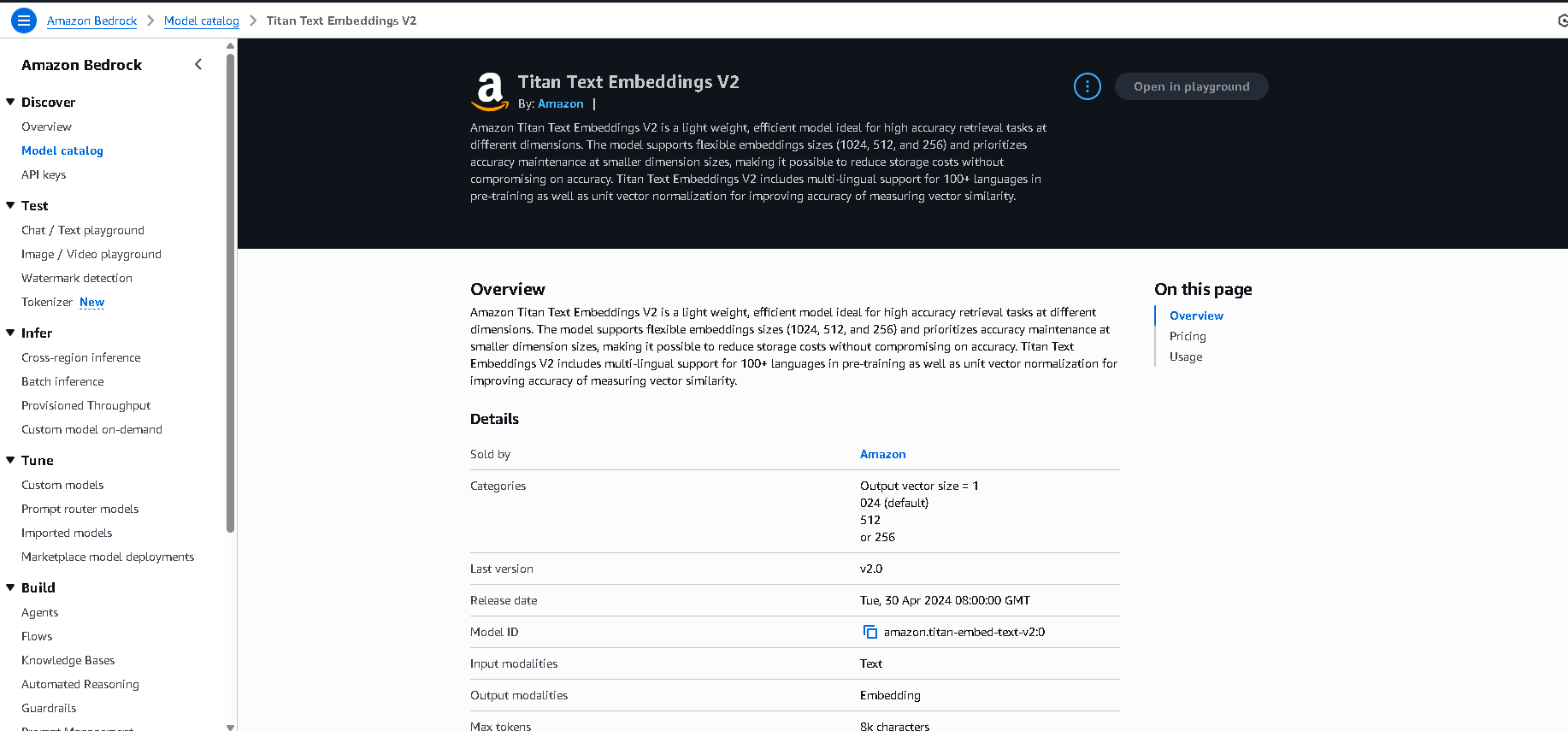The image size is (1568, 731).
Task: Open the three-dot more actions menu
Action: [x=1087, y=86]
